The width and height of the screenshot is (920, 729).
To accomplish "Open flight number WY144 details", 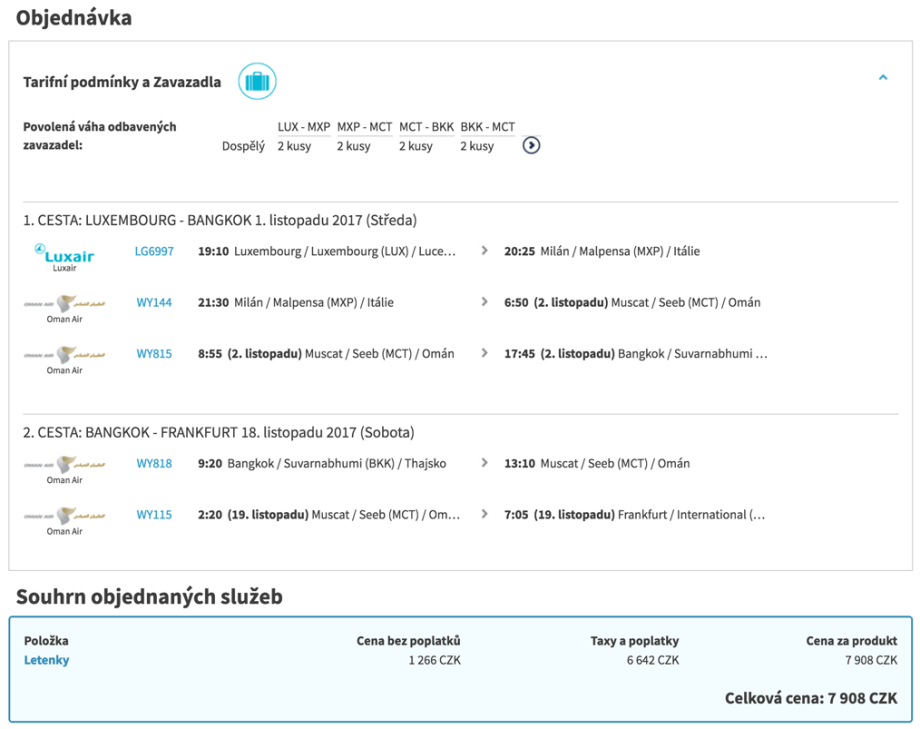I will click(154, 302).
